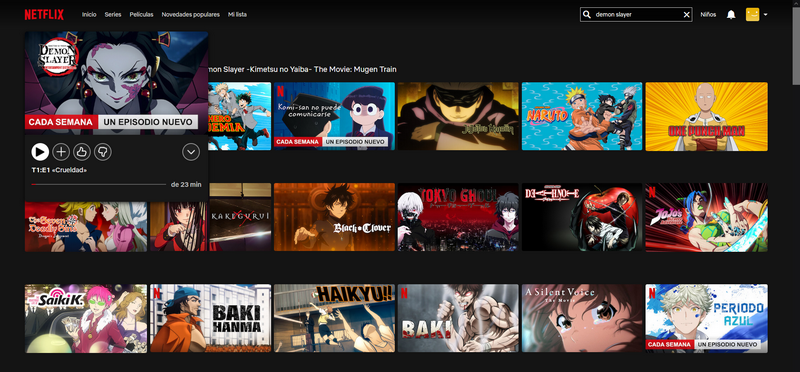Screen dimensions: 800x372
Task: Open the One Punch Man thumbnail
Action: pos(706,116)
